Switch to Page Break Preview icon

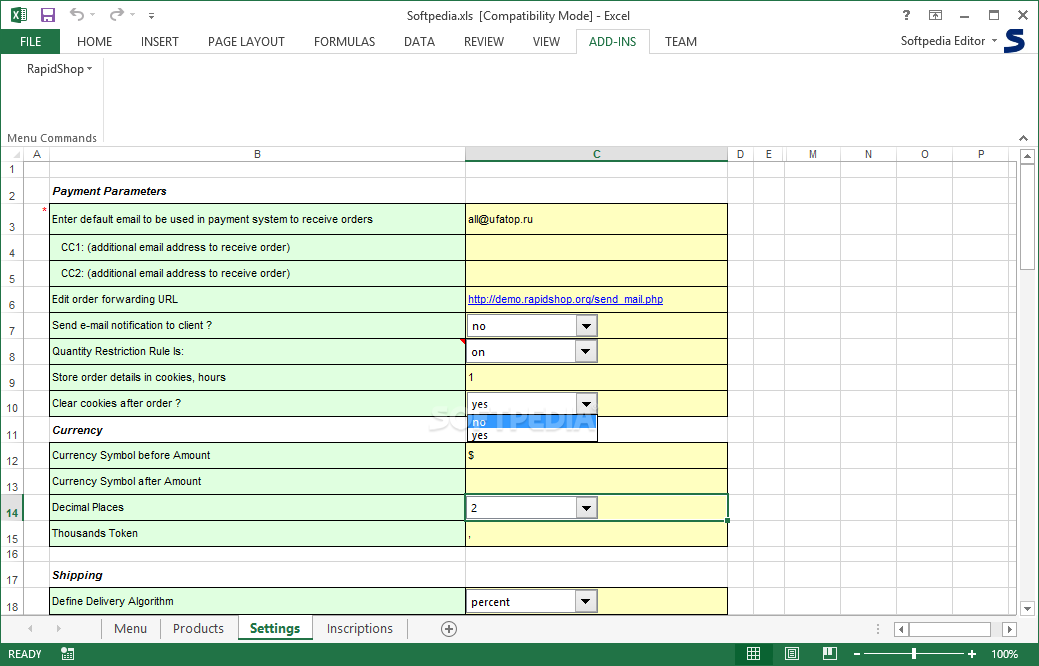point(829,654)
